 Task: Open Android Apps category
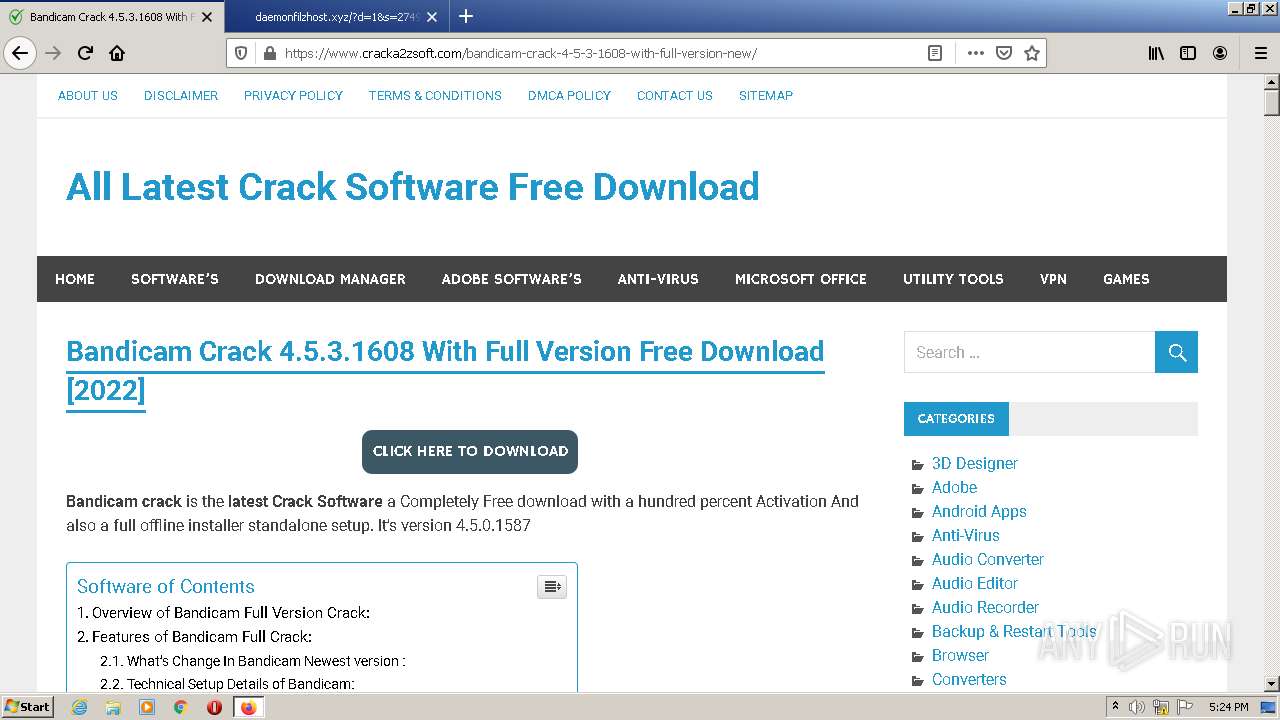pos(979,511)
